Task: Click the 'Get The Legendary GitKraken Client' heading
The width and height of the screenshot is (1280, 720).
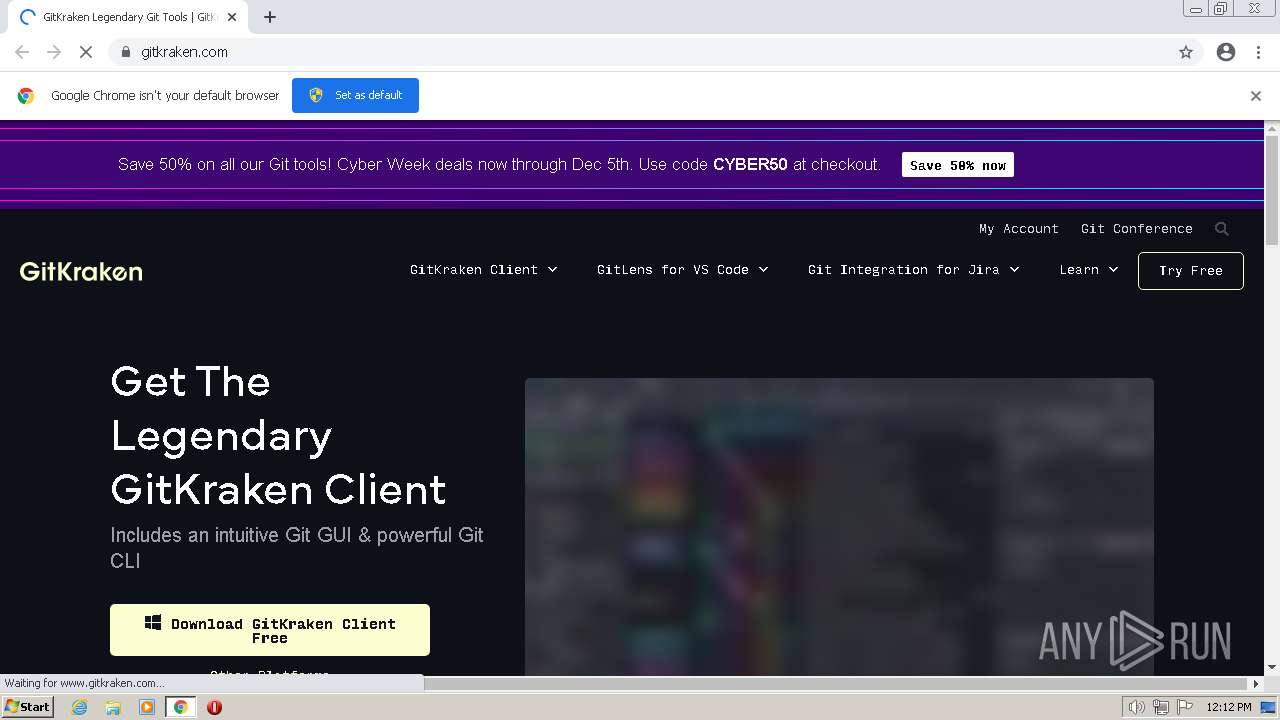Action: click(278, 436)
